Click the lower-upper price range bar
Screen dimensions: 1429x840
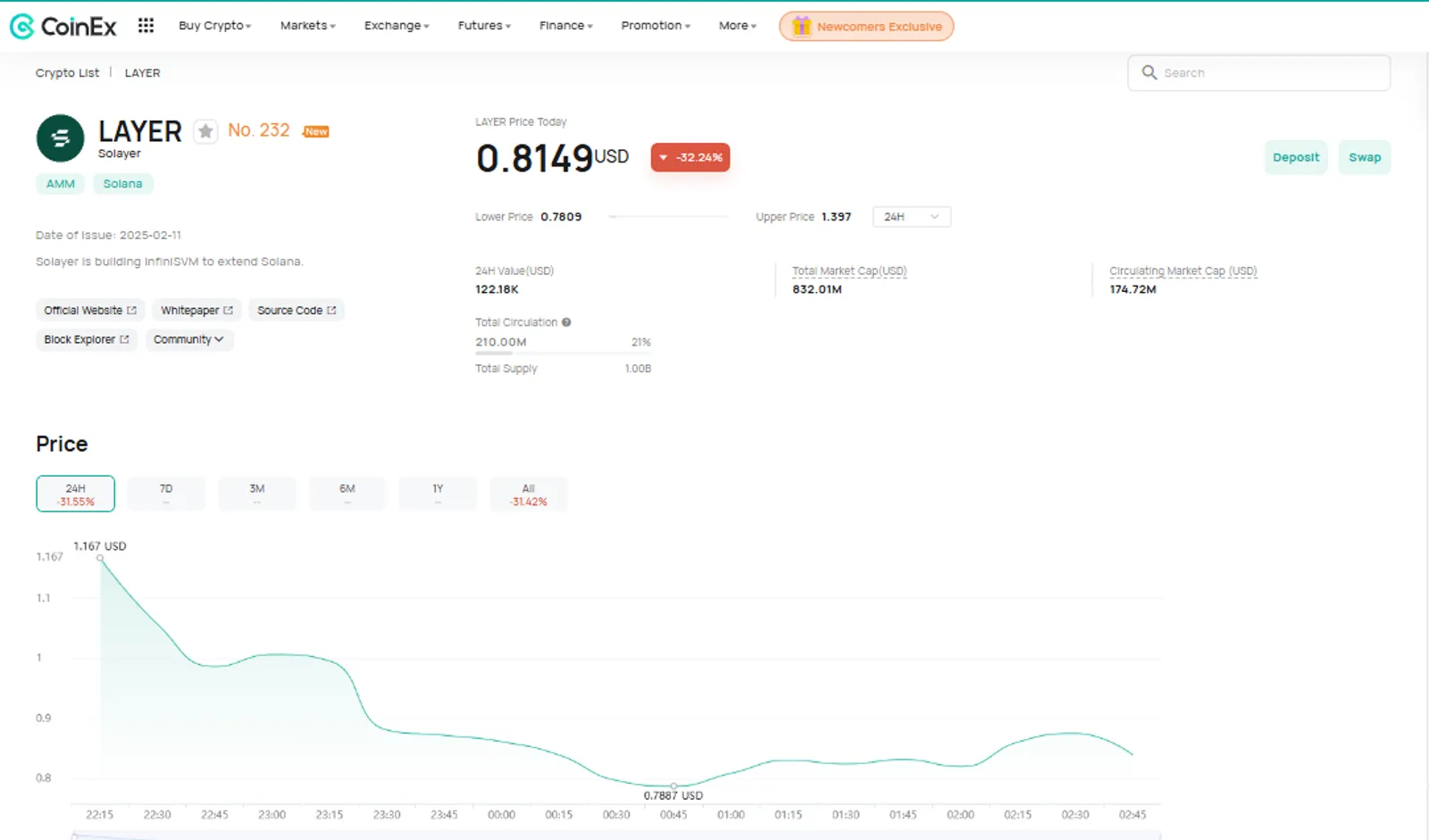(669, 217)
